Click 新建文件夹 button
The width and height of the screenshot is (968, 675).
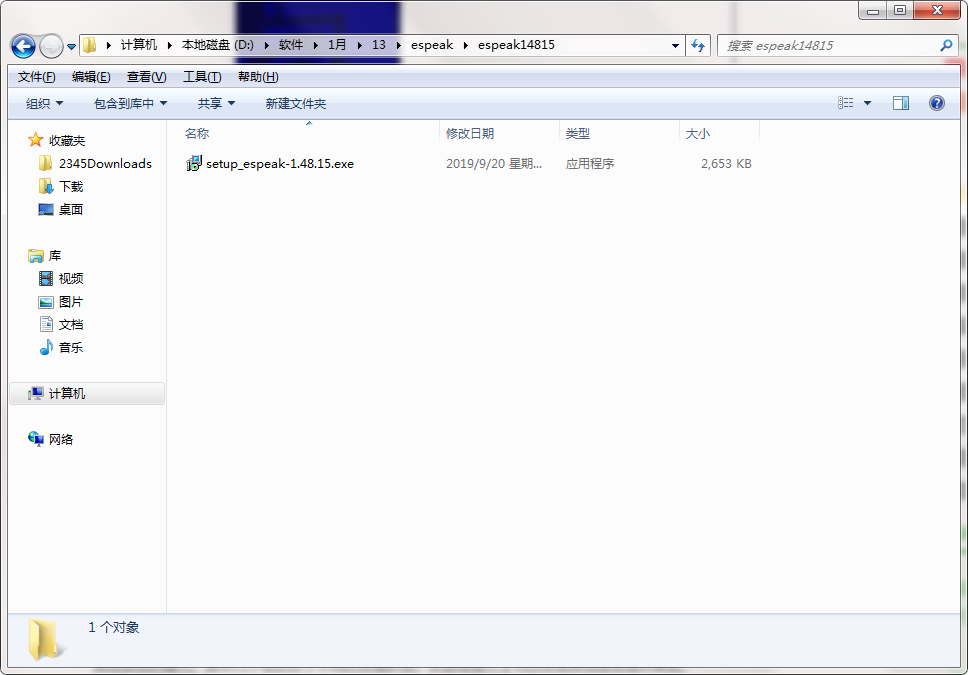296,104
